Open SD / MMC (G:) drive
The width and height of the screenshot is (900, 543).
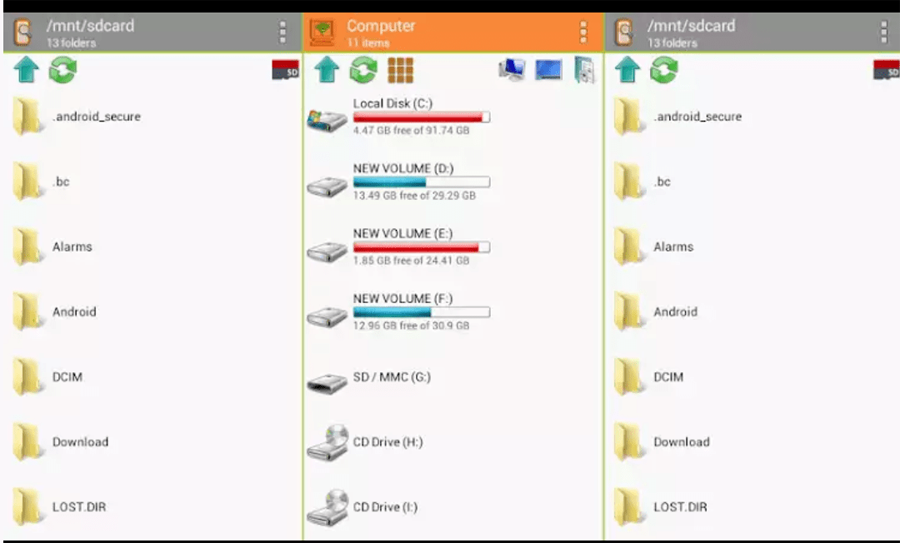(x=453, y=377)
